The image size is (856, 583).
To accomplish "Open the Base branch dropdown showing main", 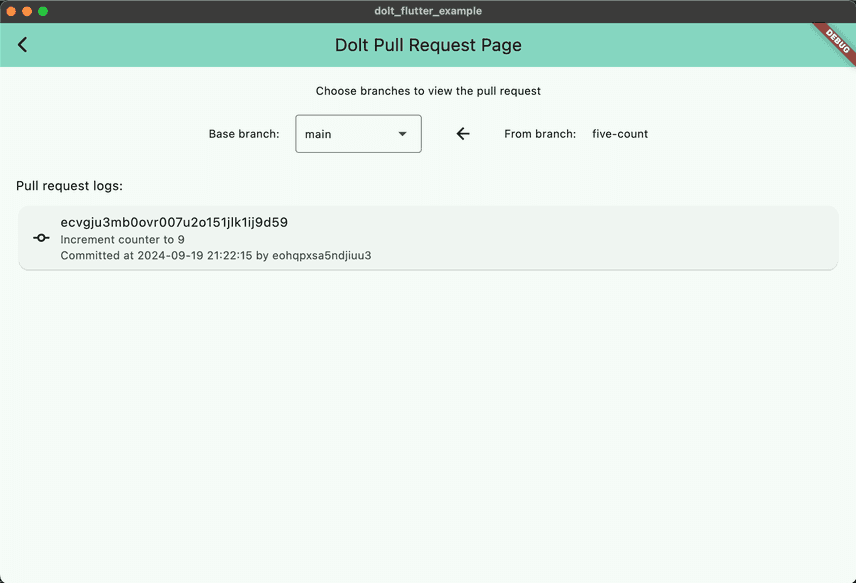I will click(x=358, y=134).
